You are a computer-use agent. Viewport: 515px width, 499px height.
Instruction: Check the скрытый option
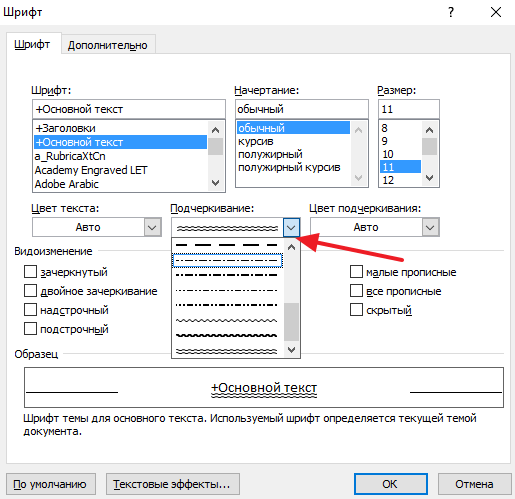click(x=356, y=310)
